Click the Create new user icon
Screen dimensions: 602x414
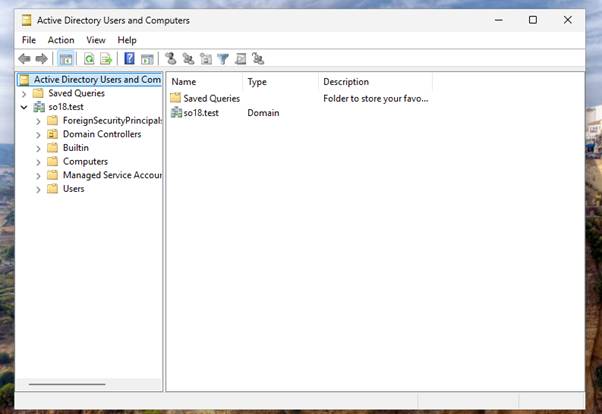click(171, 59)
